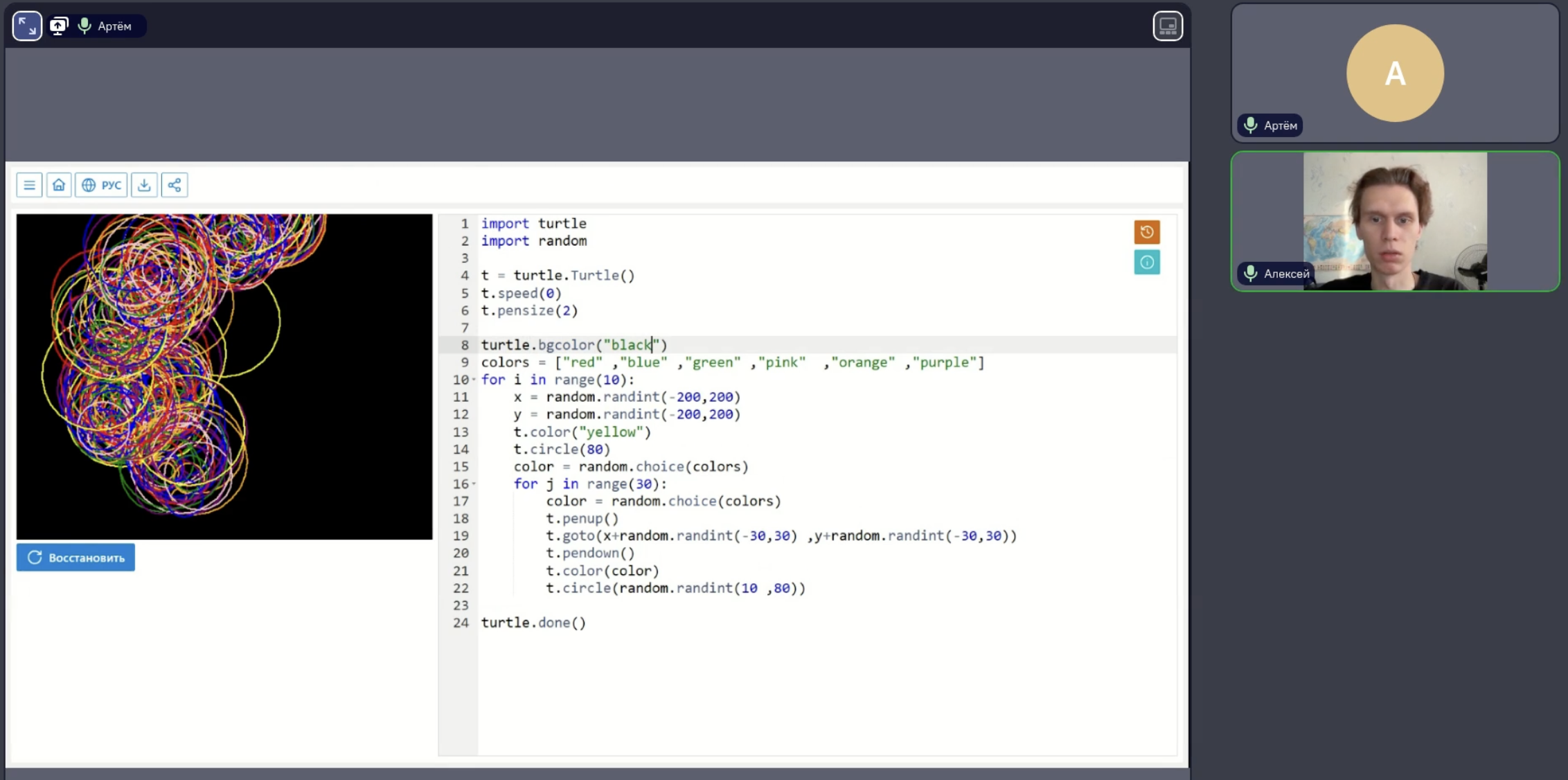
Task: Click the Восстановить button
Action: point(75,558)
